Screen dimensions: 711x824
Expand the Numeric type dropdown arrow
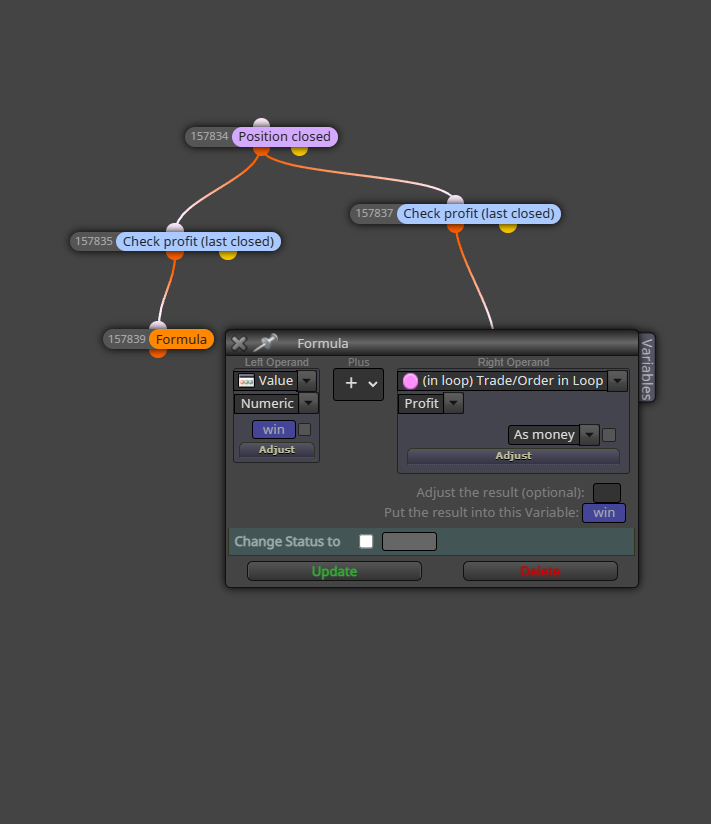[308, 403]
